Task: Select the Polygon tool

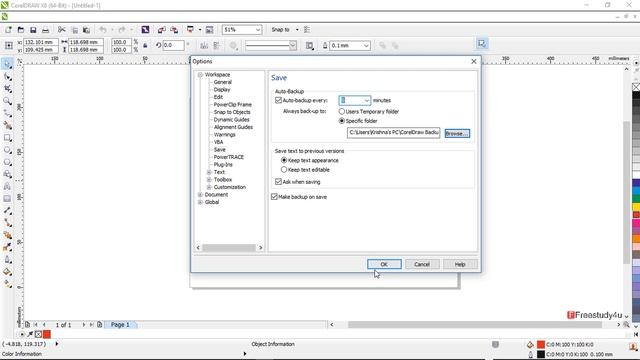Action: click(7, 162)
